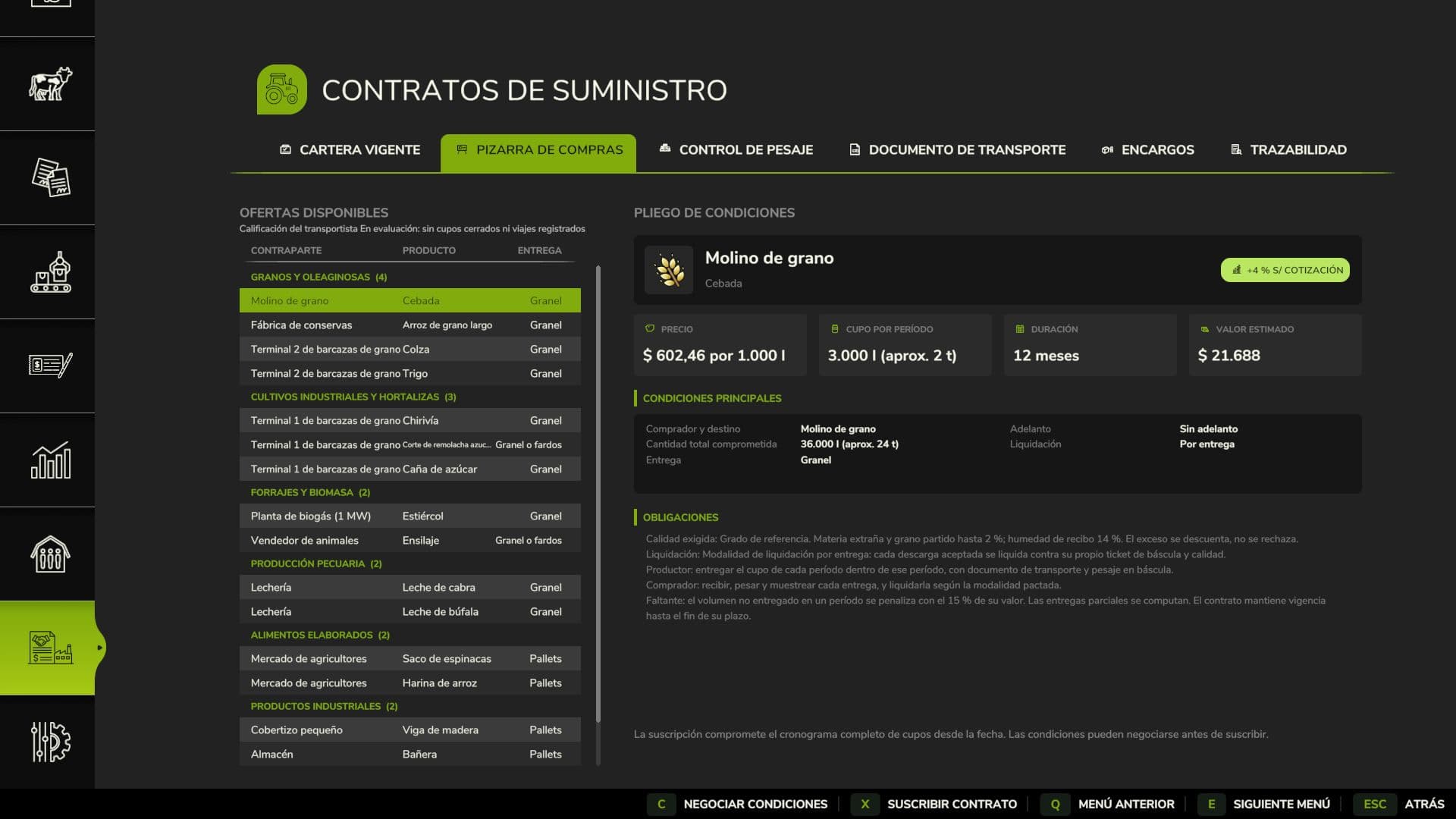Open the Encargos tab
Image resolution: width=1456 pixels, height=819 pixels.
coord(1148,150)
